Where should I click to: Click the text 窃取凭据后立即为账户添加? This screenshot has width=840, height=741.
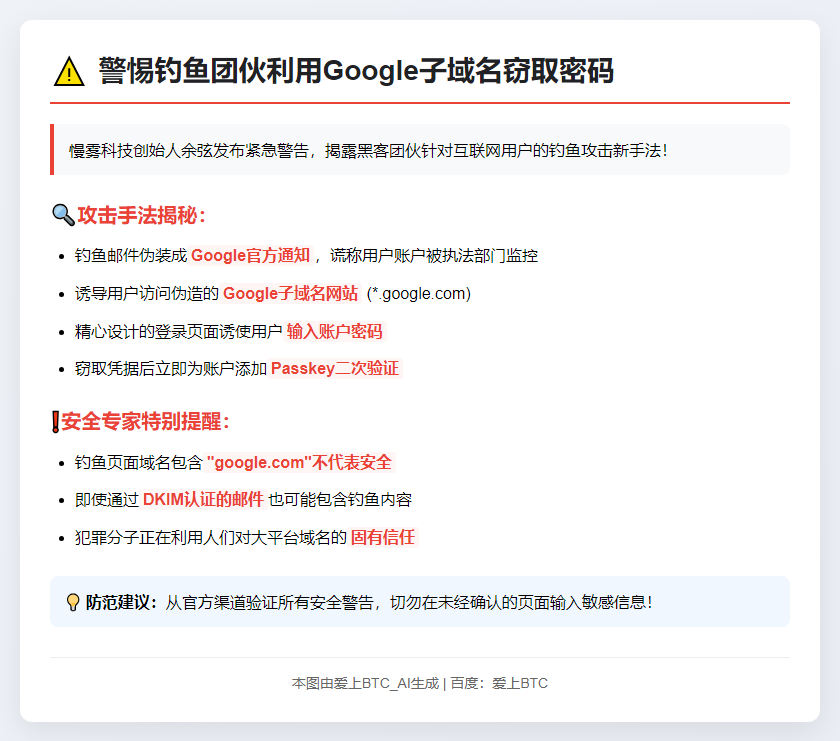pos(170,369)
